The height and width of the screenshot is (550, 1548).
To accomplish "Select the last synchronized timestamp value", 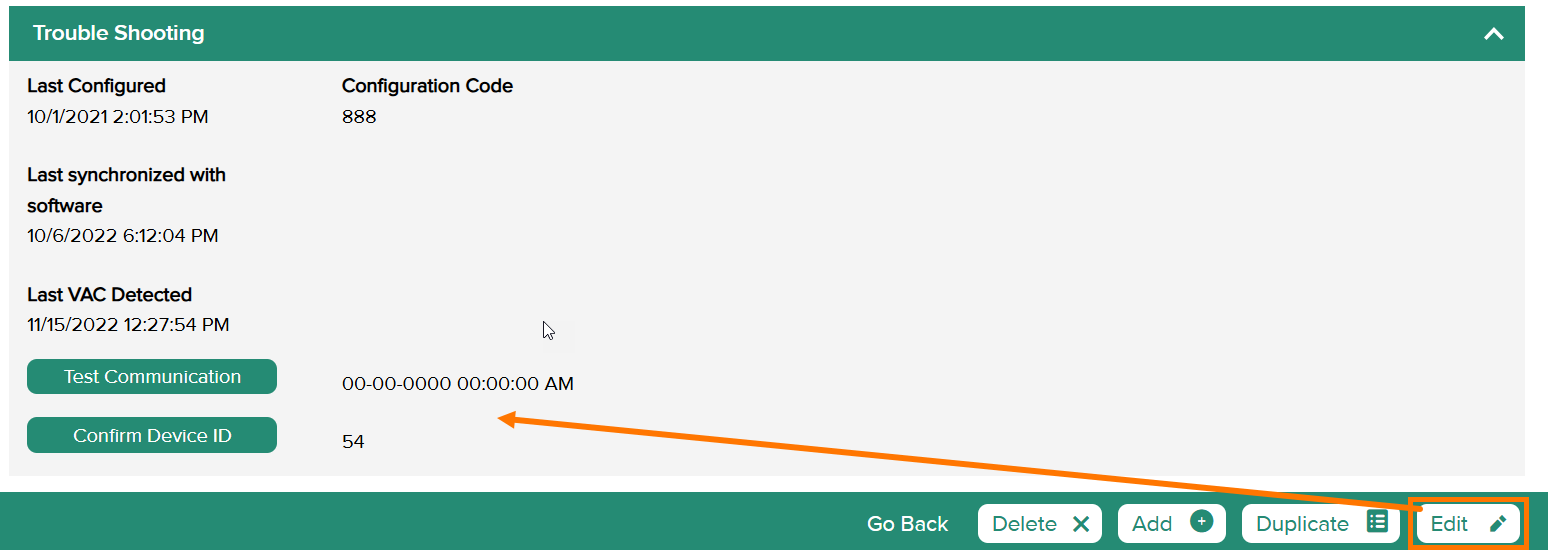I will pyautogui.click(x=123, y=236).
